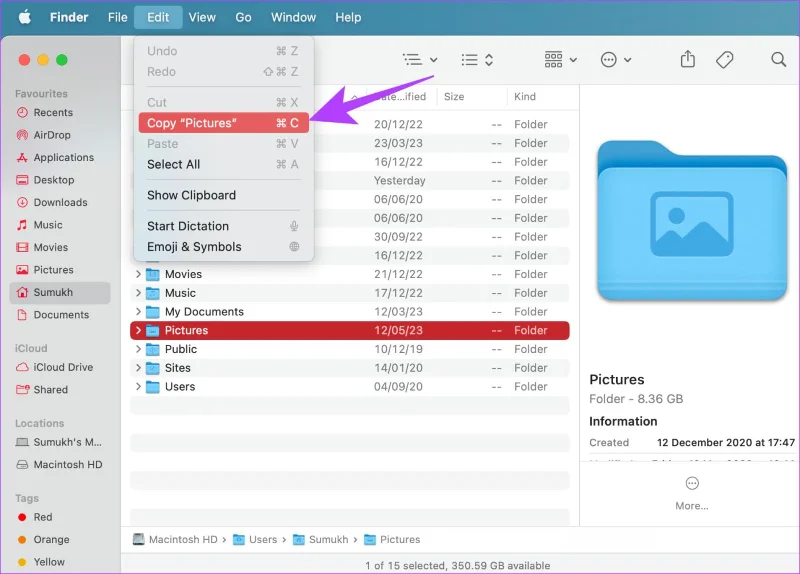Expand the Users folder row
Screen dimensions: 800x574
[x=138, y=387]
